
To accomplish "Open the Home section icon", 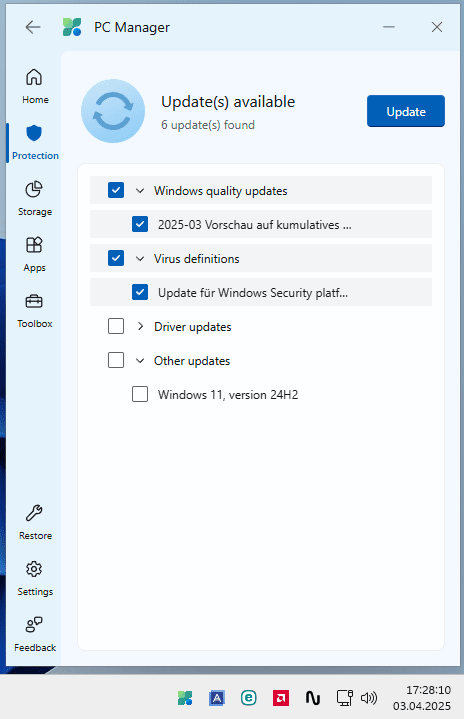I will [34, 77].
